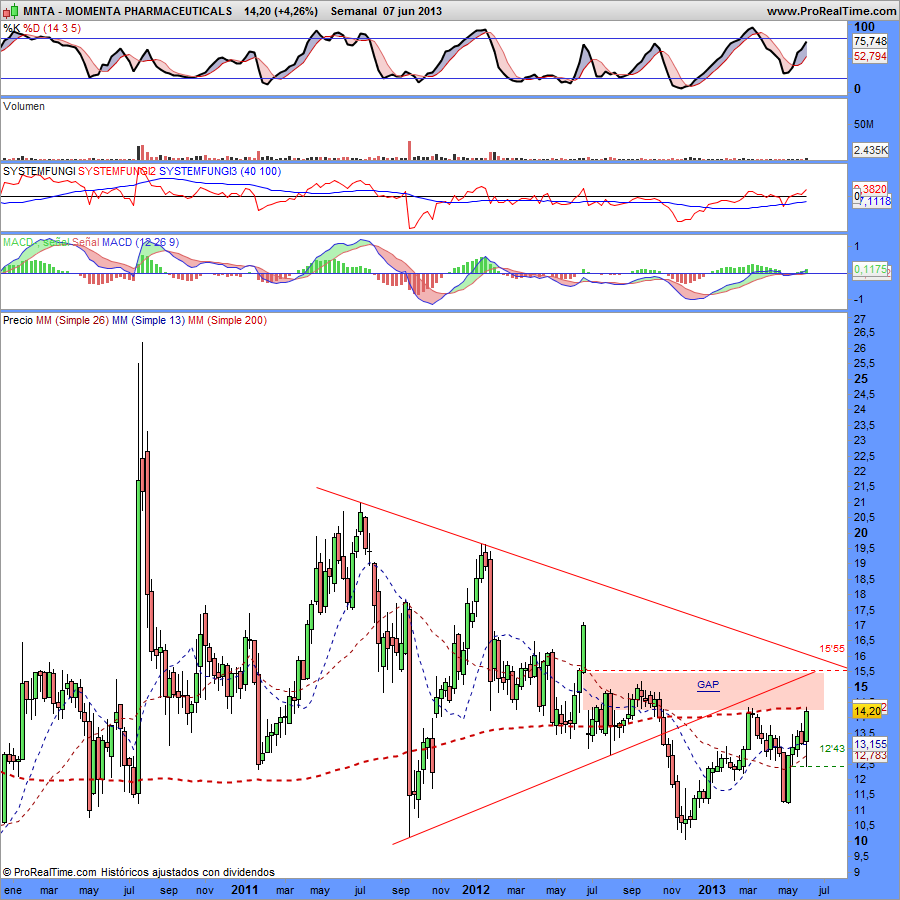Click the bold 15 price axis label
The image size is (900, 900).
click(861, 687)
